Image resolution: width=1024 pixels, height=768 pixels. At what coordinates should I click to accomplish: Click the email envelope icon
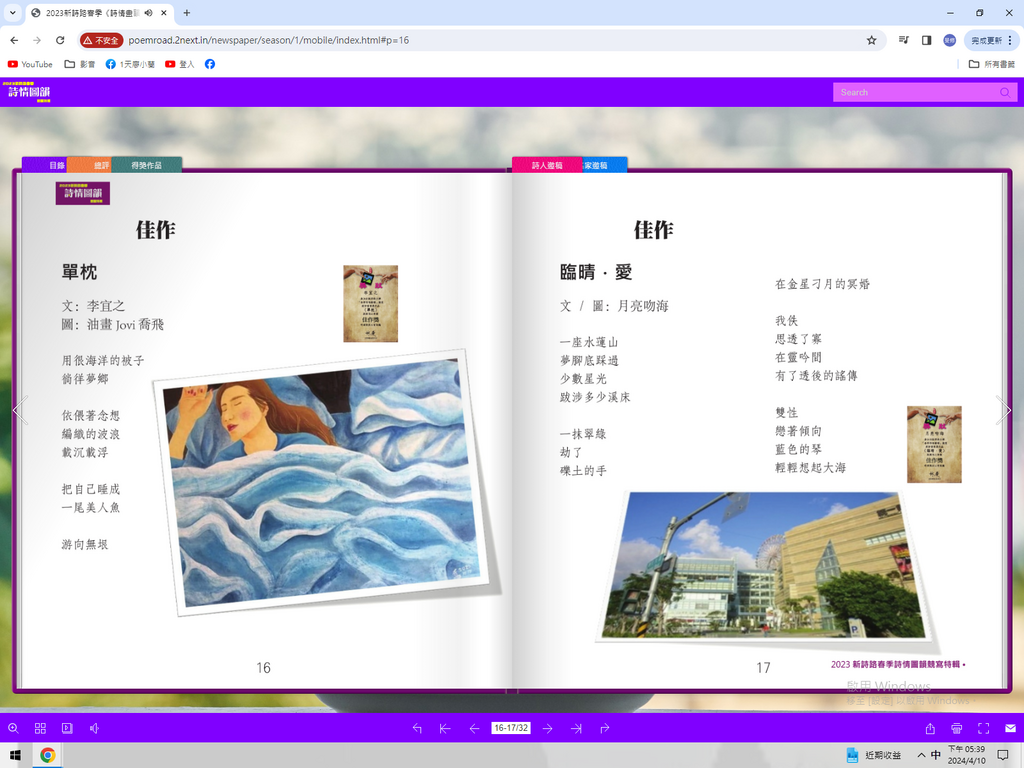1010,728
